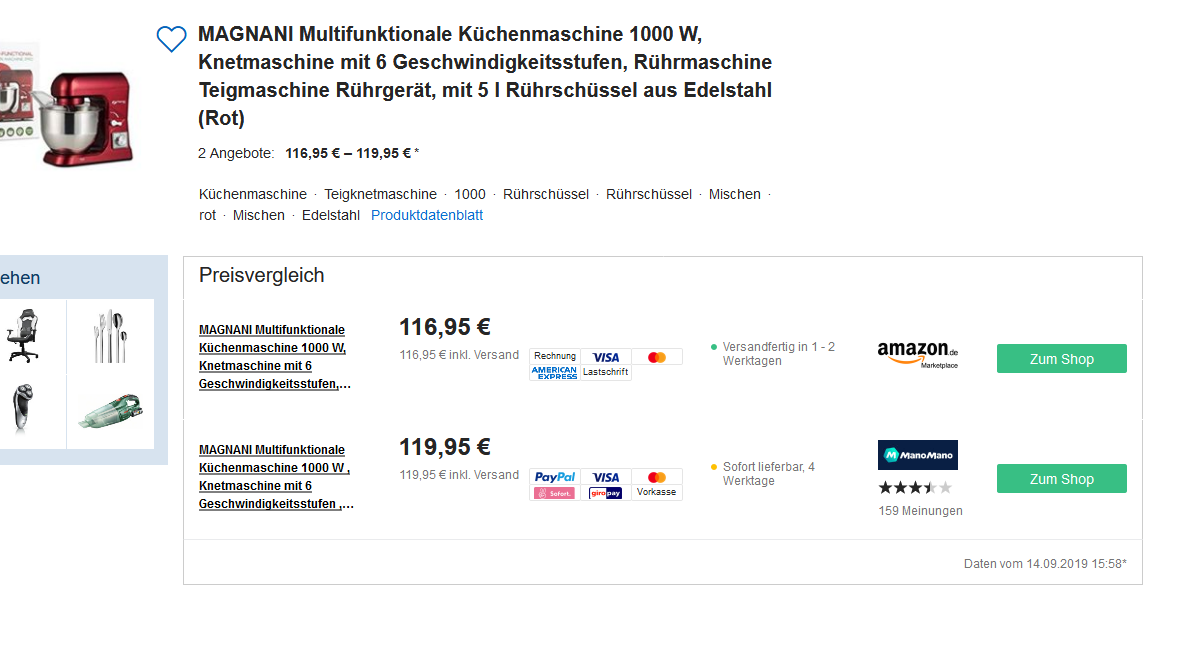
Task: Open the Produktdatenblatt link
Action: [426, 215]
